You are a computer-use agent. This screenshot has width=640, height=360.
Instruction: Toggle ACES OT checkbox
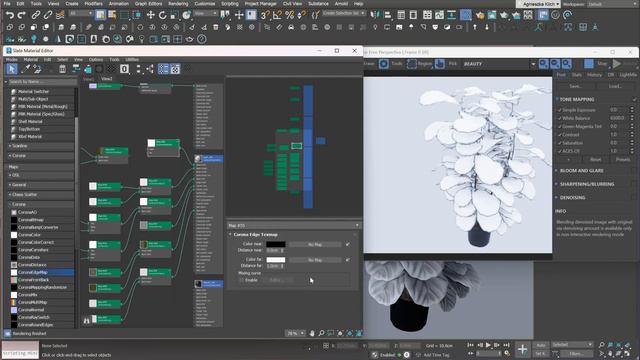(x=560, y=151)
